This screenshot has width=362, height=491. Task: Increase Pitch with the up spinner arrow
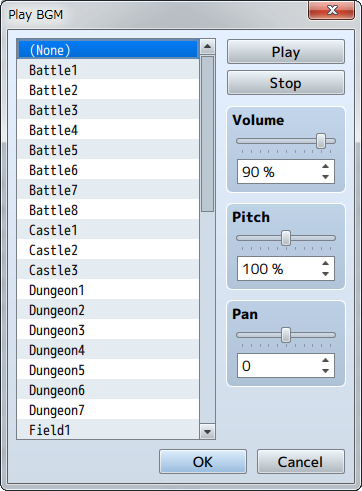coord(325,264)
